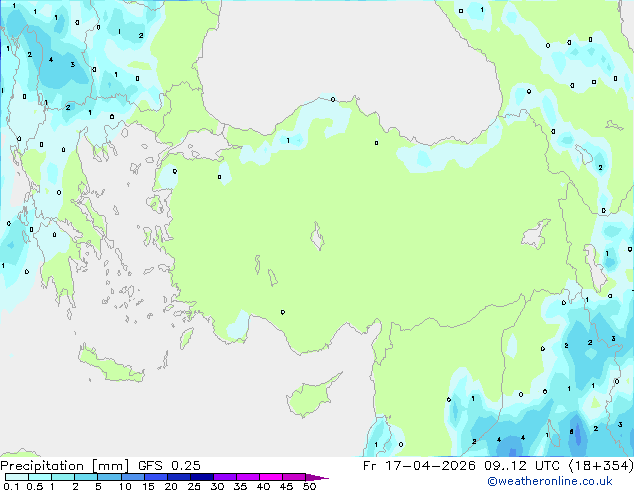Click the 'Precipitation [mm]' title text

tap(65, 466)
